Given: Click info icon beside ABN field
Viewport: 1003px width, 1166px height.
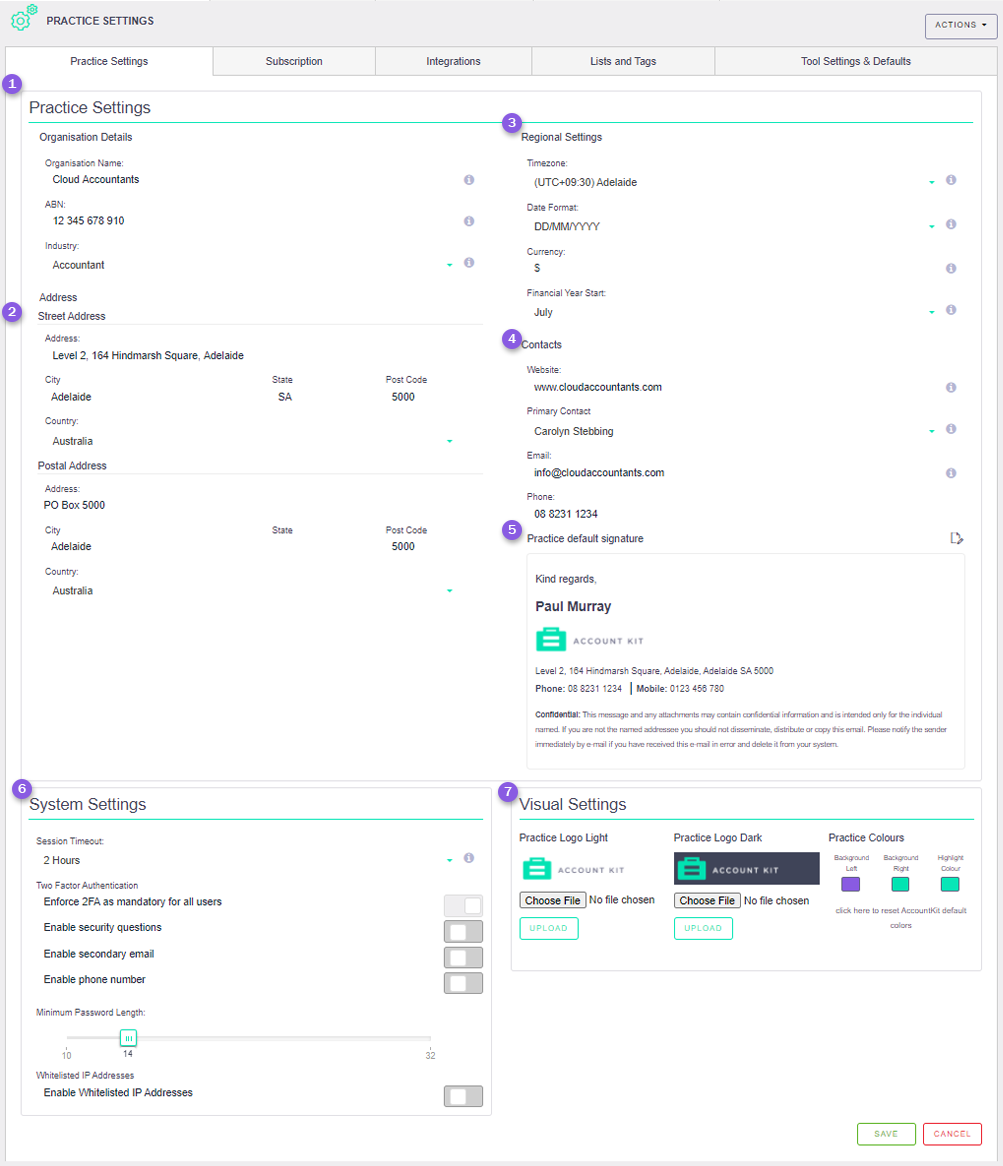Looking at the screenshot, I should (469, 221).
